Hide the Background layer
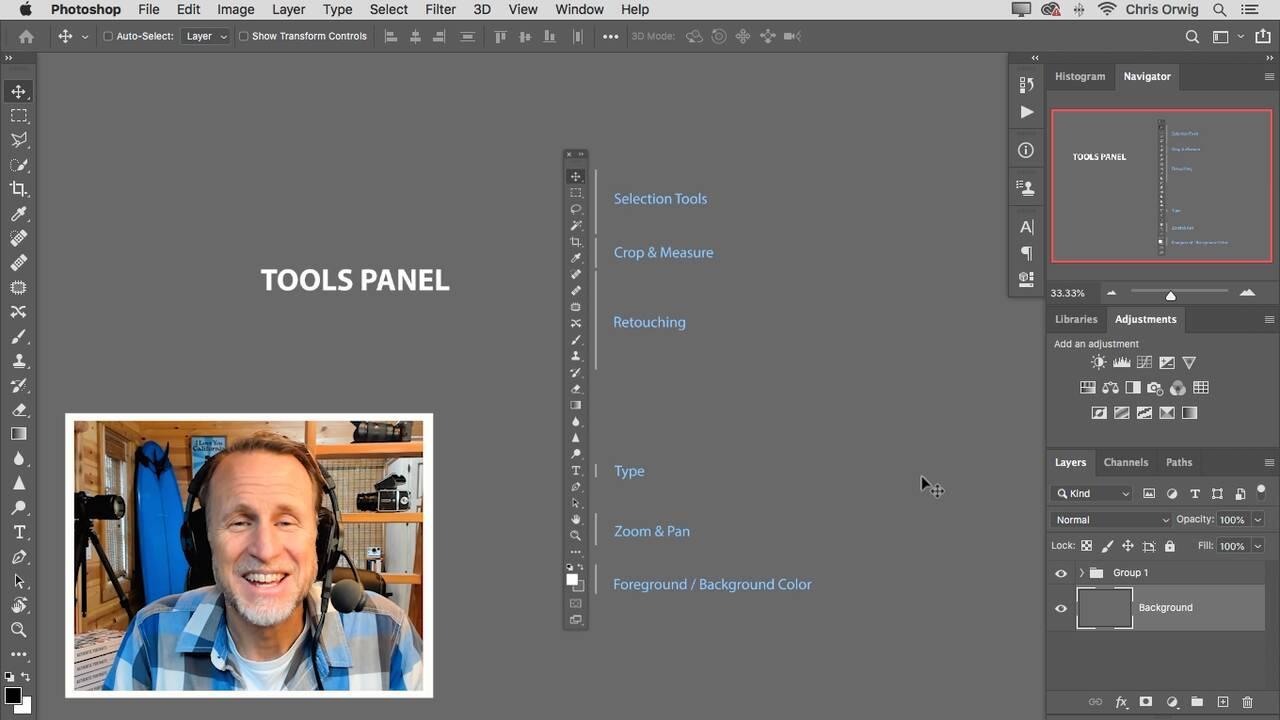The height and width of the screenshot is (720, 1280). (1061, 608)
